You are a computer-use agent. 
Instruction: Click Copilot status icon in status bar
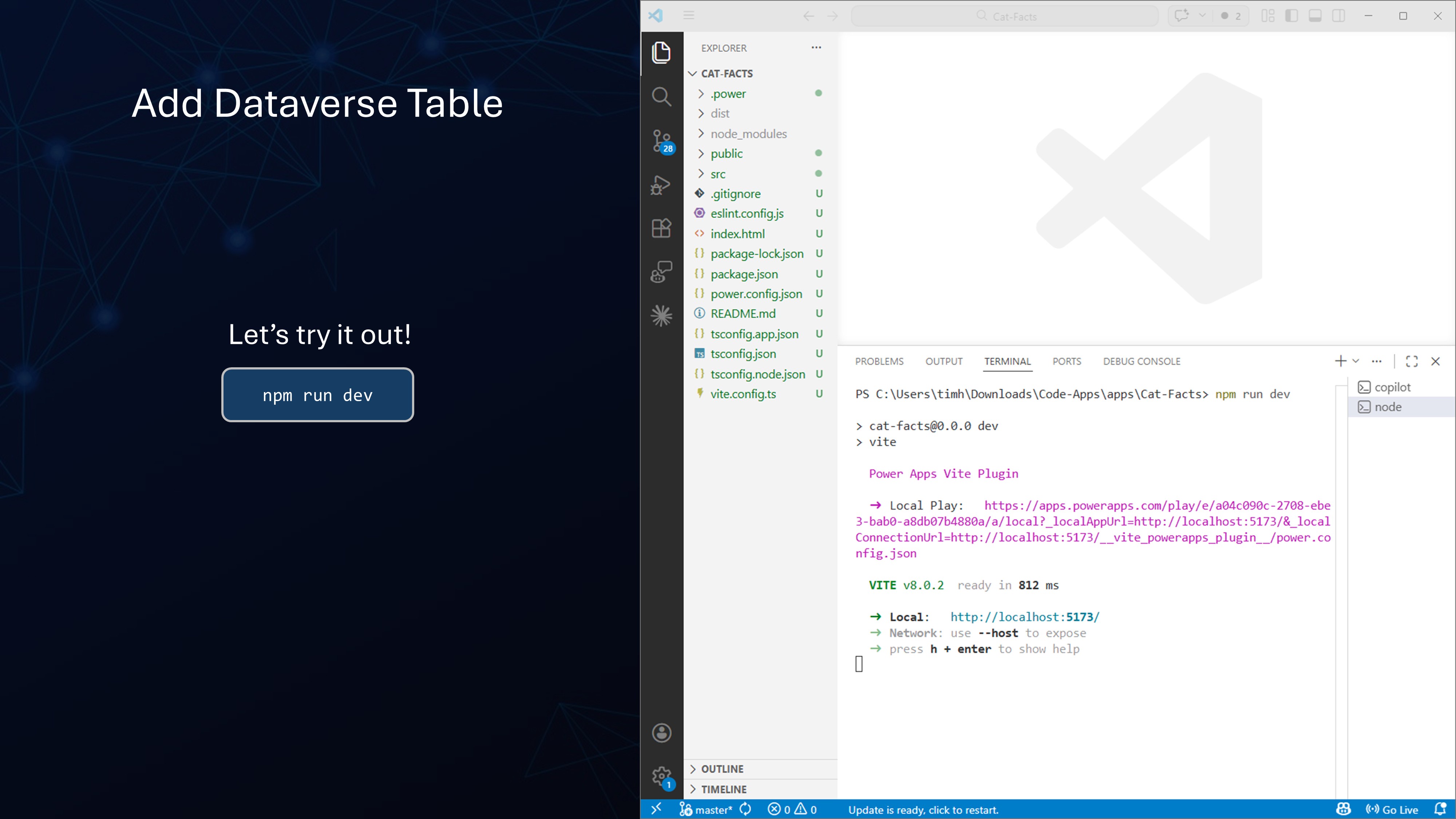pyautogui.click(x=1344, y=810)
